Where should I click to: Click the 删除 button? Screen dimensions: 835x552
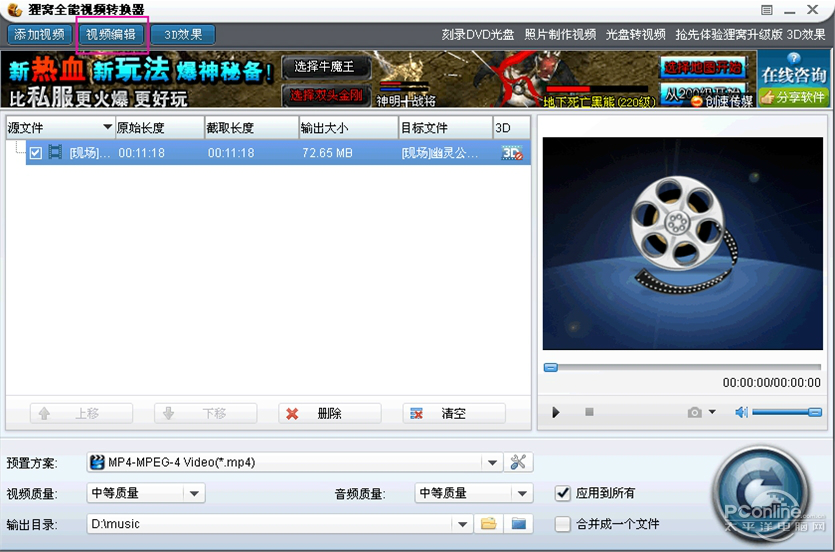(x=329, y=414)
